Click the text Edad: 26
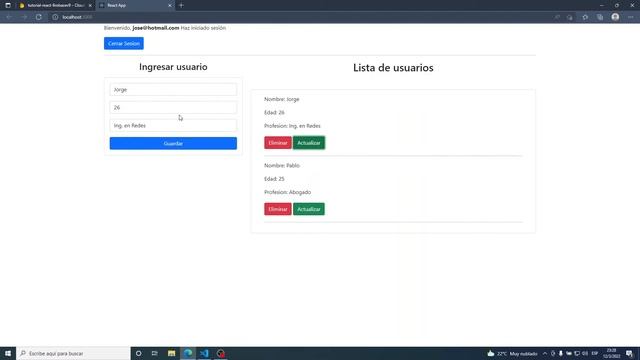Screen dimensions: 640x360 pyautogui.click(x=274, y=112)
